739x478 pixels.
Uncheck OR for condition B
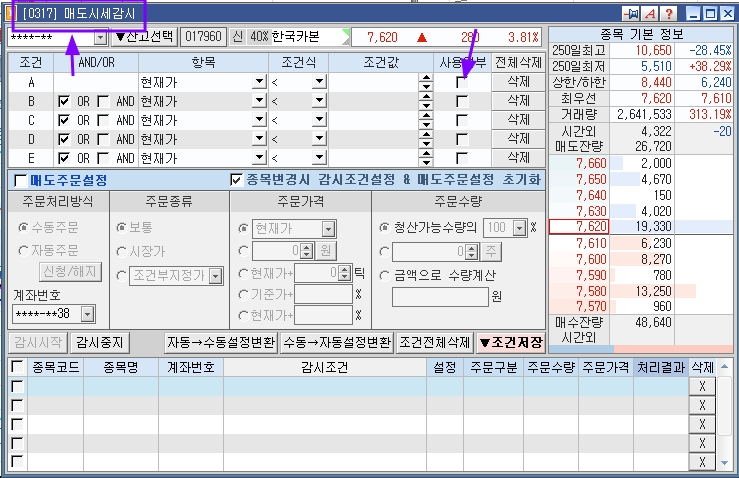[64, 101]
